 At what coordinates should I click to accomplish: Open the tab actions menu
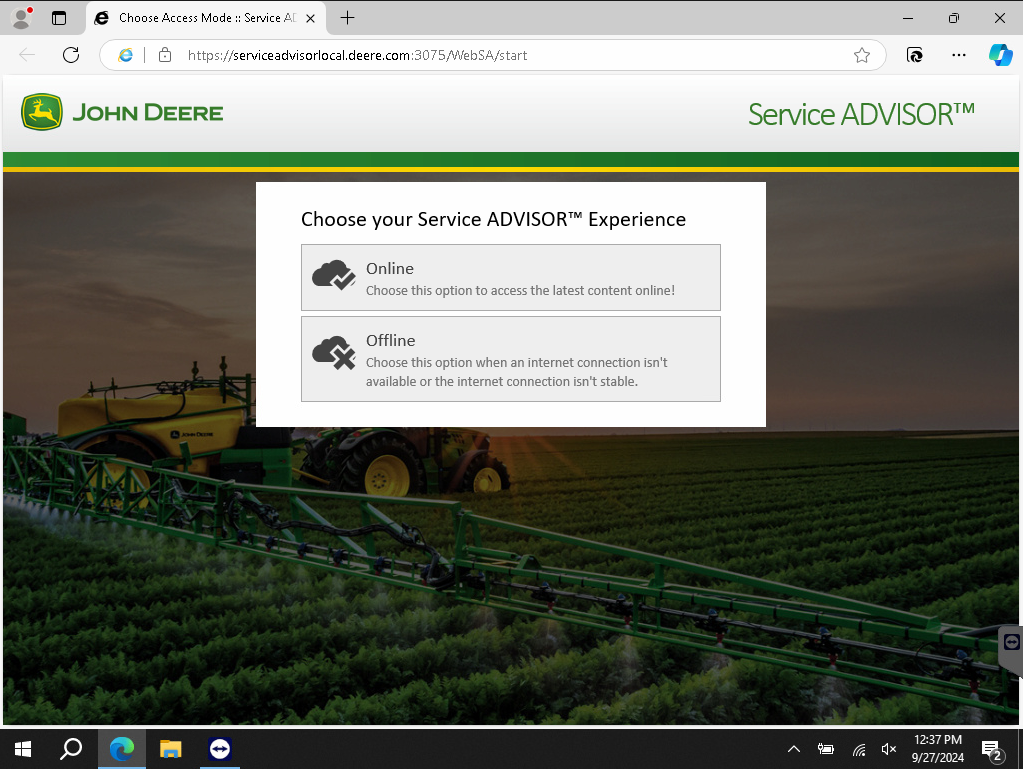click(x=57, y=17)
